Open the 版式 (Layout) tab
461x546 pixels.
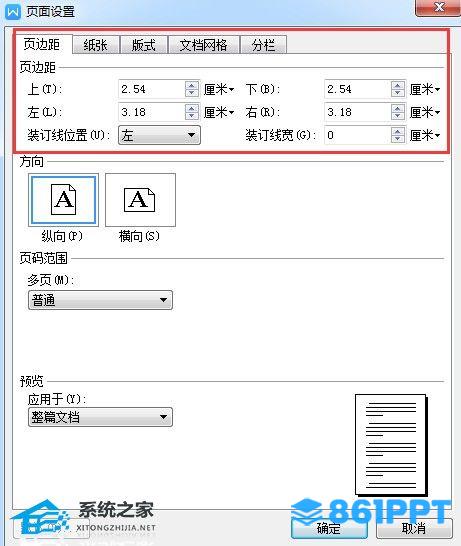143,45
